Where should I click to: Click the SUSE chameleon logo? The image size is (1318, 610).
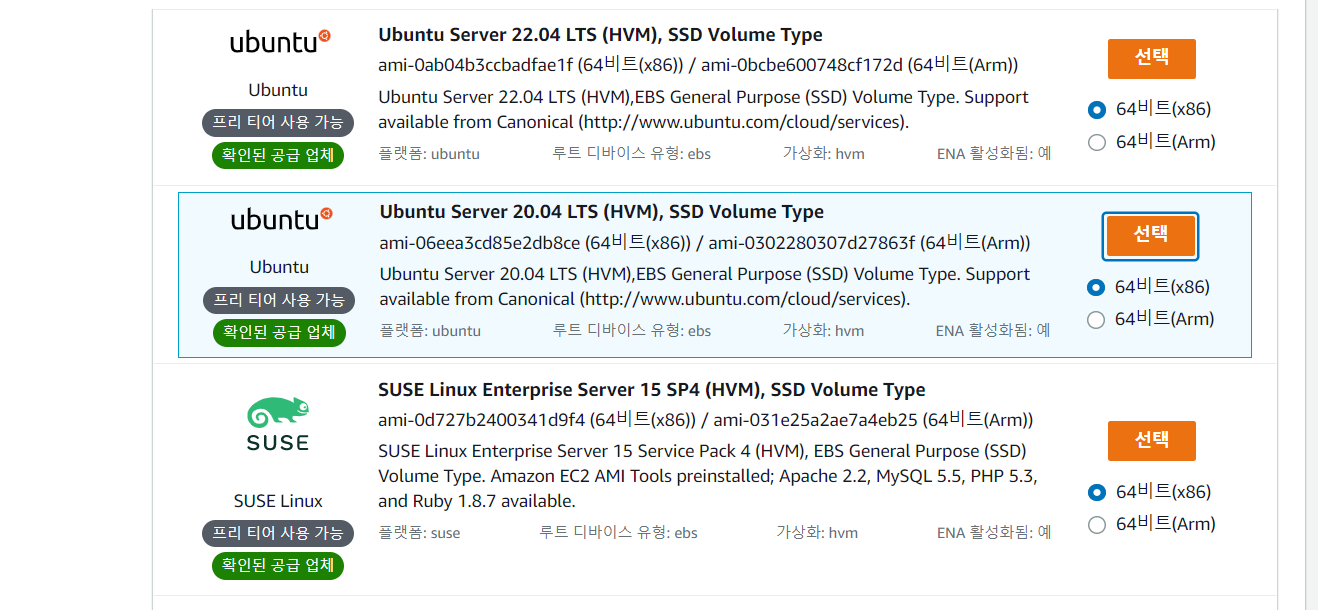(278, 425)
